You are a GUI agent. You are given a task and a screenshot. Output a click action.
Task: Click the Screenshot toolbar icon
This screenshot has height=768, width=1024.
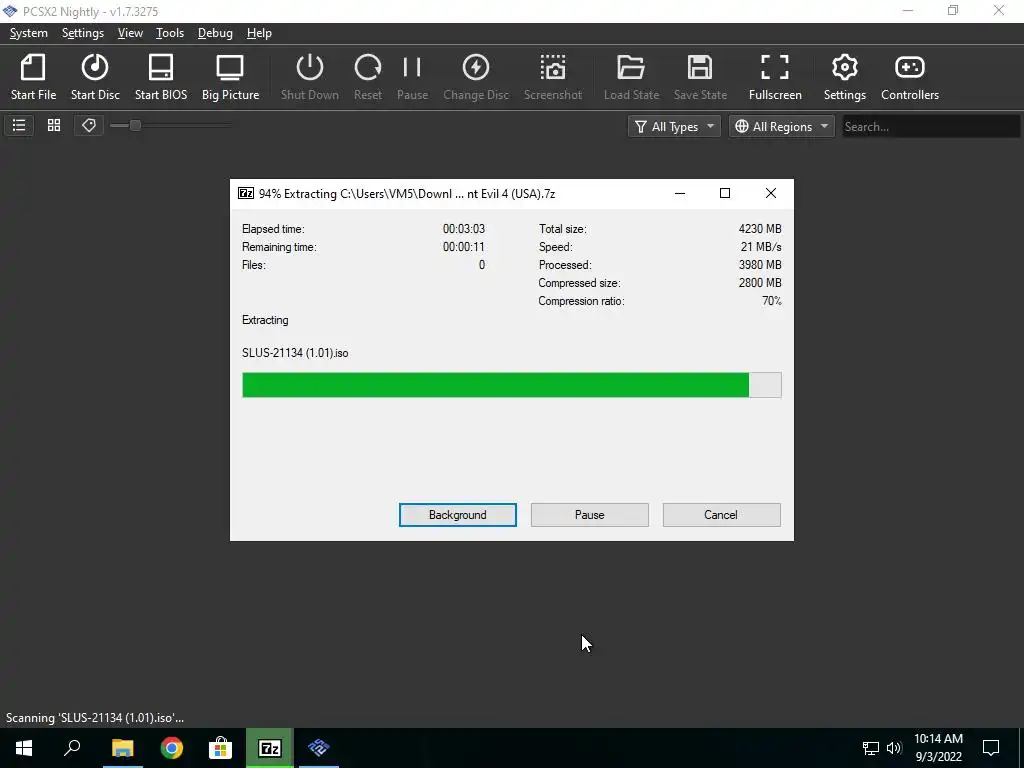pyautogui.click(x=552, y=77)
